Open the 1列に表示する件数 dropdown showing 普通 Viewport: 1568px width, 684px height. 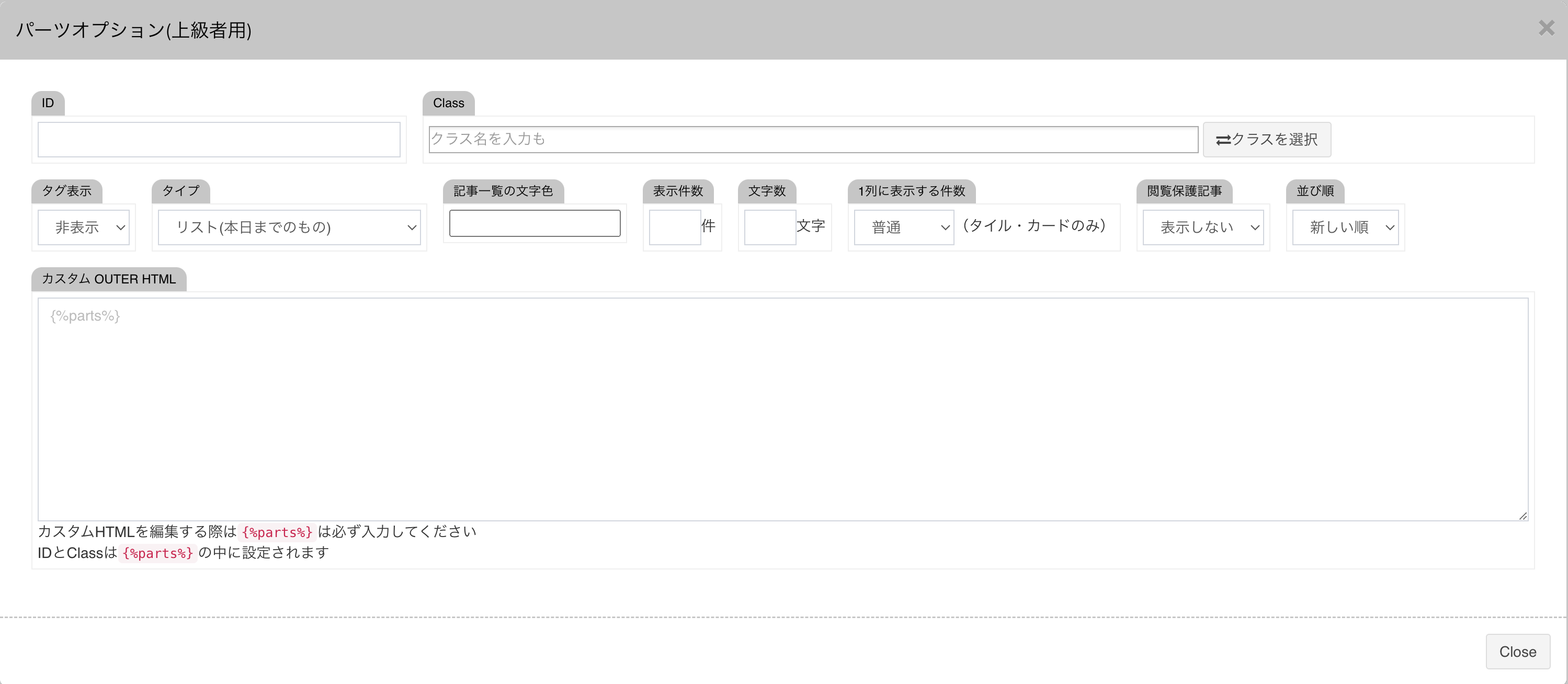click(x=904, y=227)
